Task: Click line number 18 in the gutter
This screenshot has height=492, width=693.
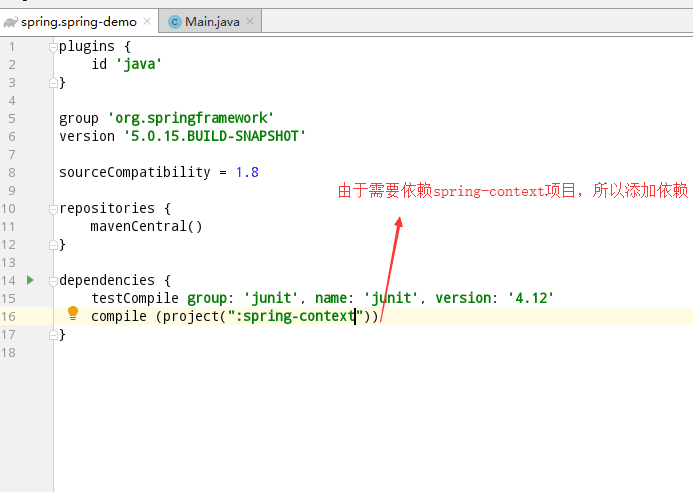Action: pos(8,353)
